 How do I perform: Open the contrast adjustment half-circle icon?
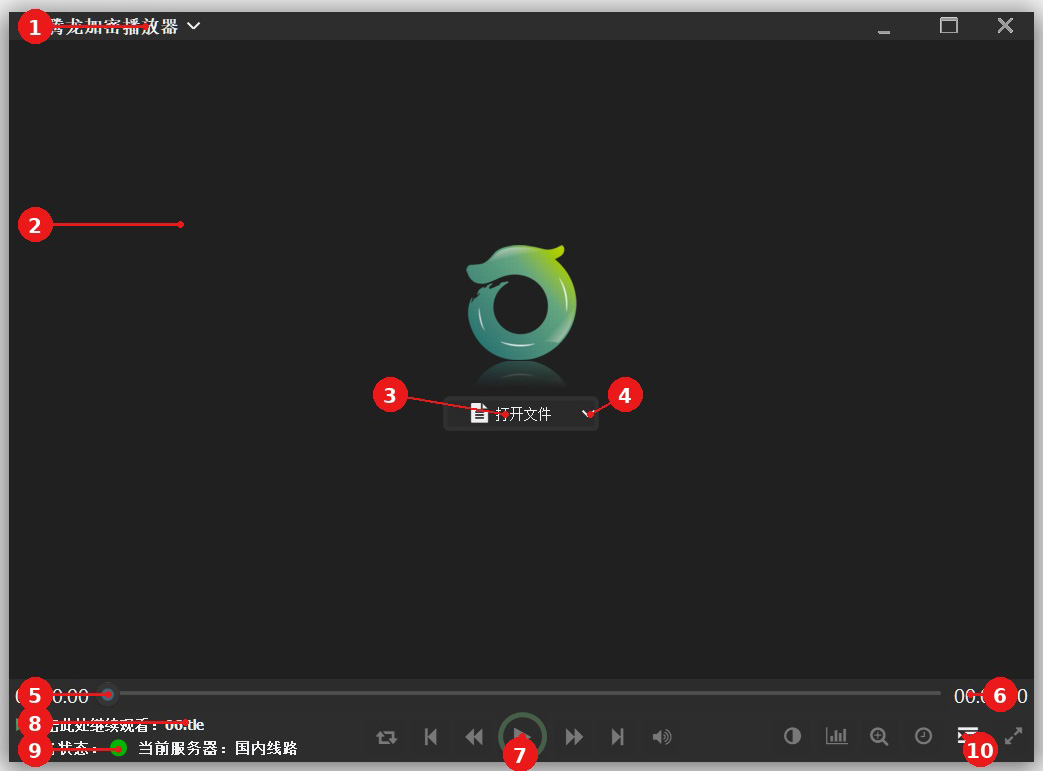(x=792, y=736)
